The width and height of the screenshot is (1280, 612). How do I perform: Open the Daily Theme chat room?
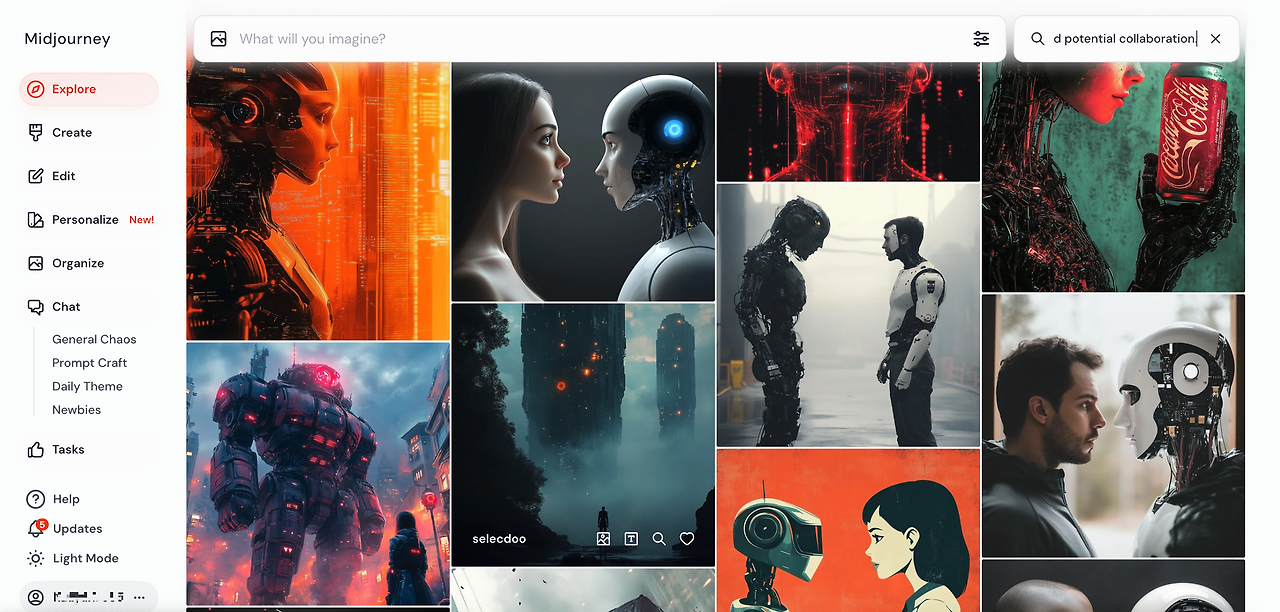point(87,386)
